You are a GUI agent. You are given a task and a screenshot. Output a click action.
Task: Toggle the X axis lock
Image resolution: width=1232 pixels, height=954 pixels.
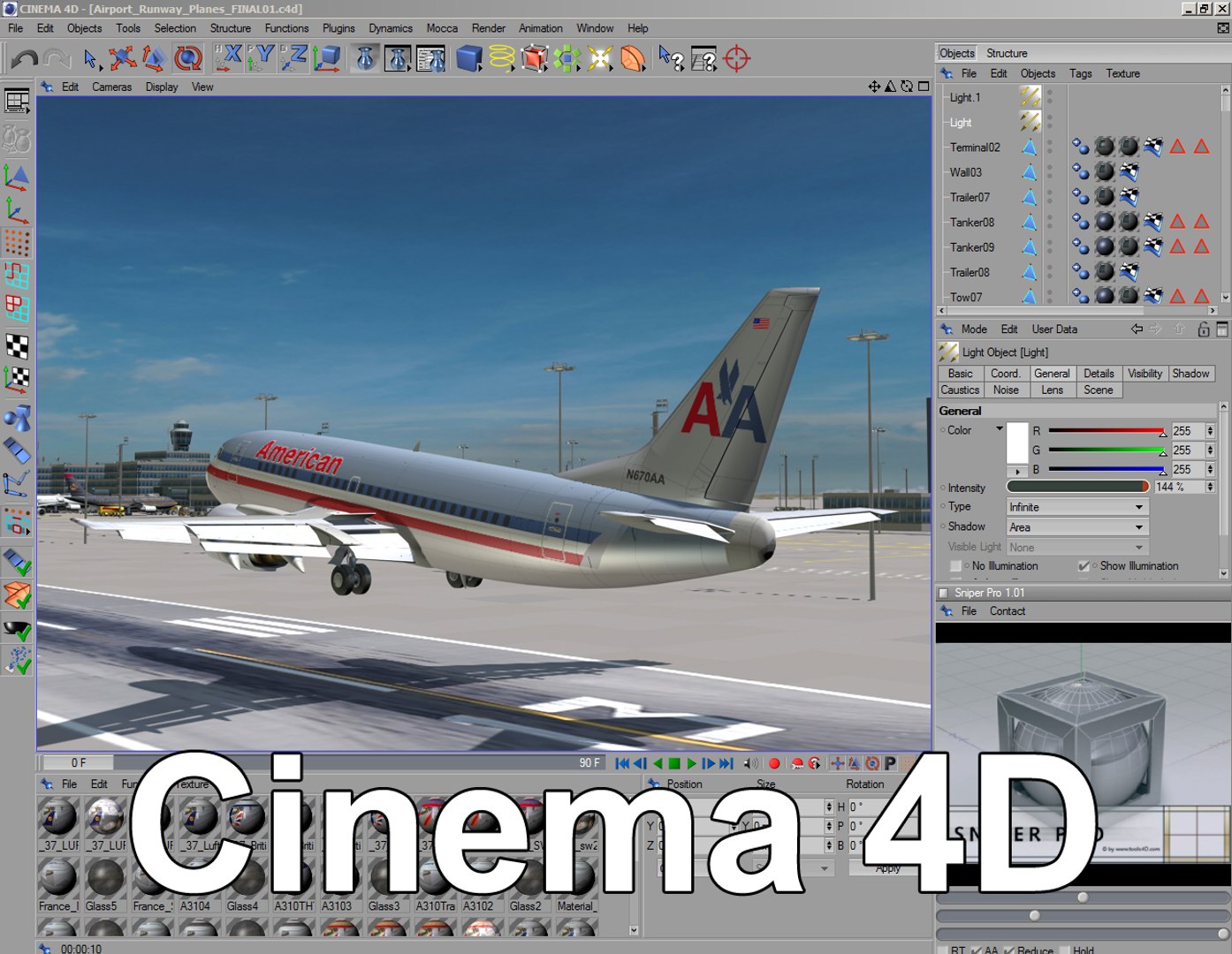pos(228,58)
